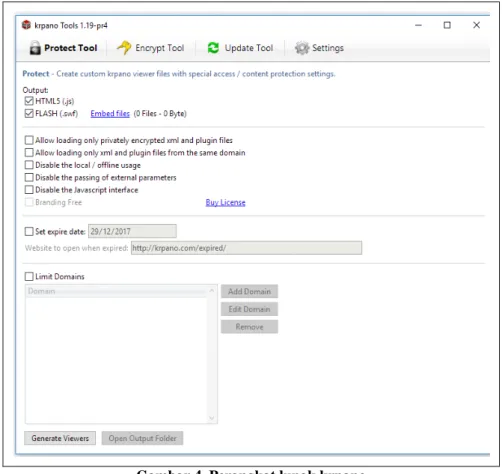The height and width of the screenshot is (474, 502).
Task: Click the 'krpano Tools 1.19-pr4' title text
Action: click(x=71, y=25)
